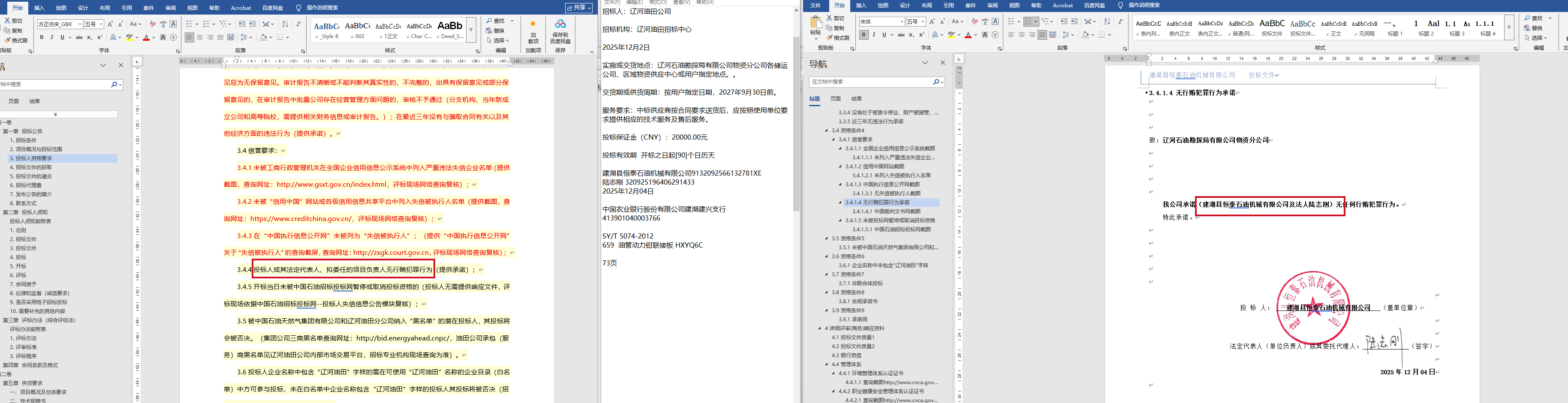This screenshot has height=403, width=1568.
Task: Toggle Subscript in right Word window
Action: click(911, 35)
